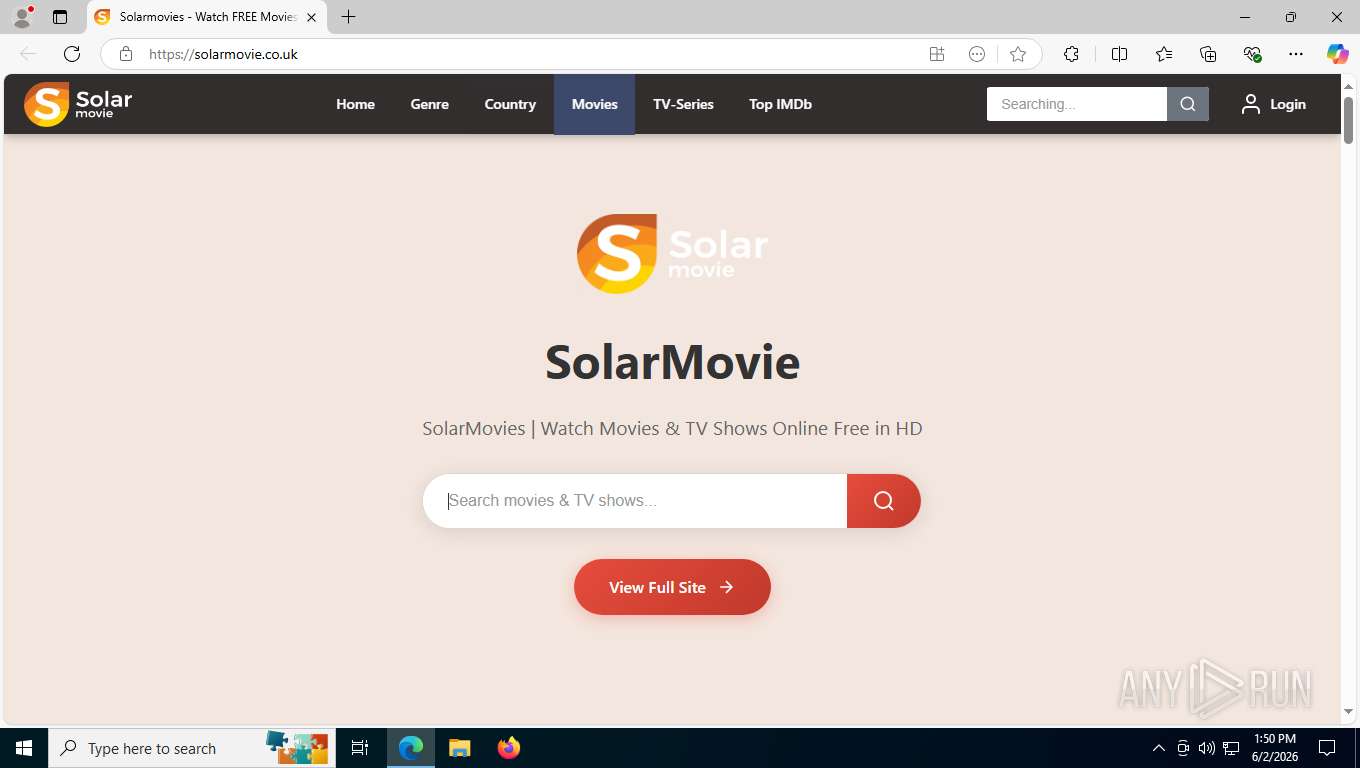Click the red search button beside the search field
The height and width of the screenshot is (768, 1360).
pos(884,501)
